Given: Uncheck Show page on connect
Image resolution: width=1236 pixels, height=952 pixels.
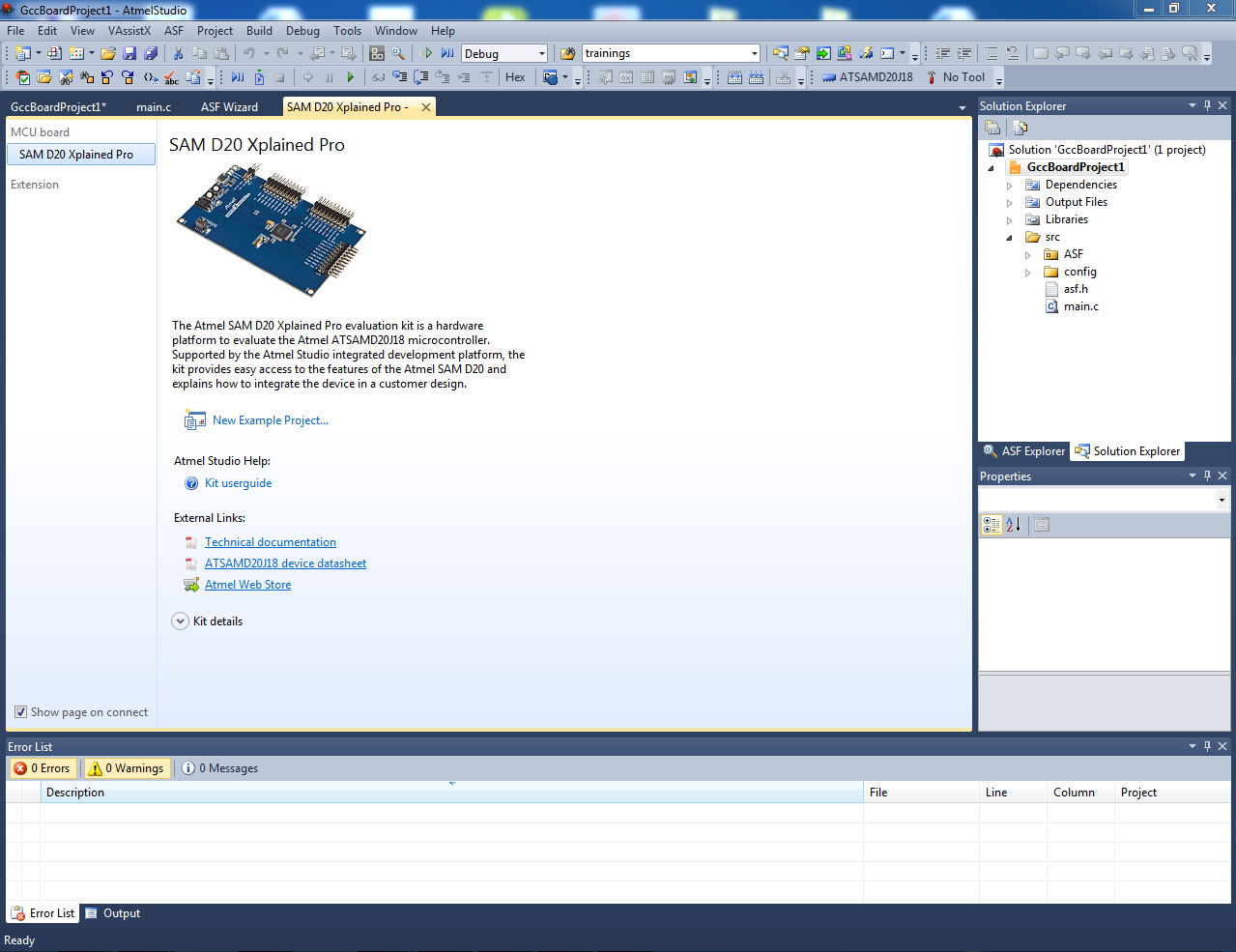Looking at the screenshot, I should point(20,712).
